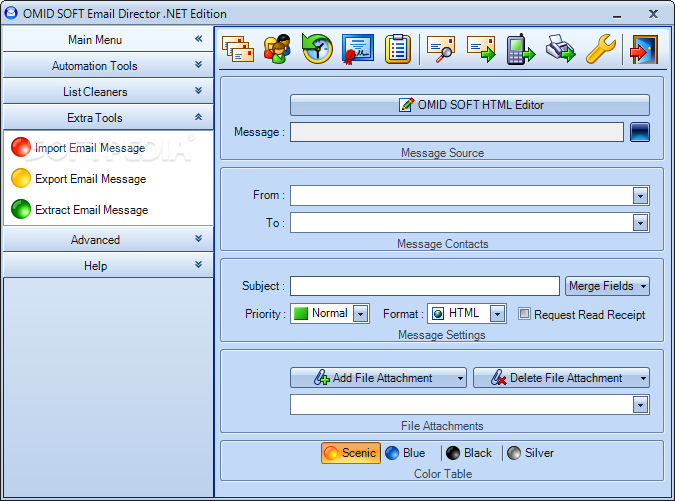Click Export Email Message link
This screenshot has width=675, height=501.
(x=91, y=179)
